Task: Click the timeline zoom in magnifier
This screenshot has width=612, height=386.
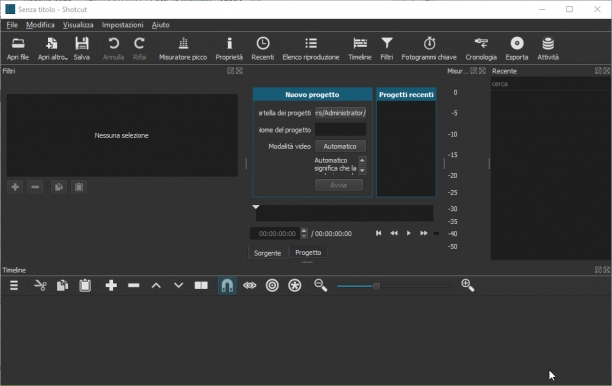Action: [468, 286]
